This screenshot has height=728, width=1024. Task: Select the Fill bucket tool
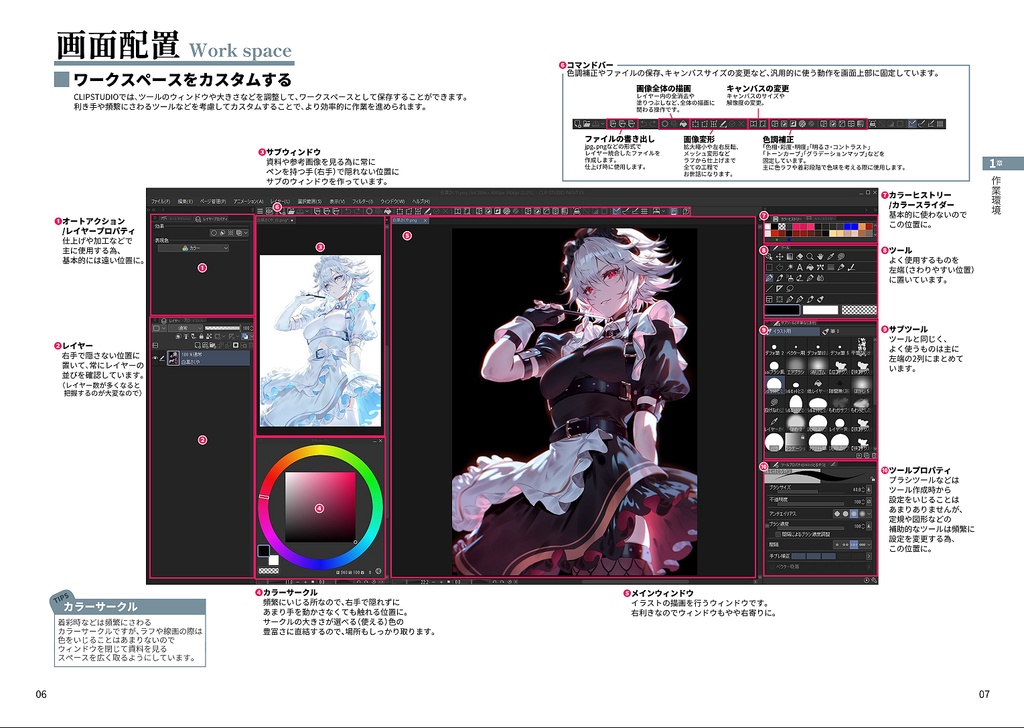pyautogui.click(x=810, y=266)
